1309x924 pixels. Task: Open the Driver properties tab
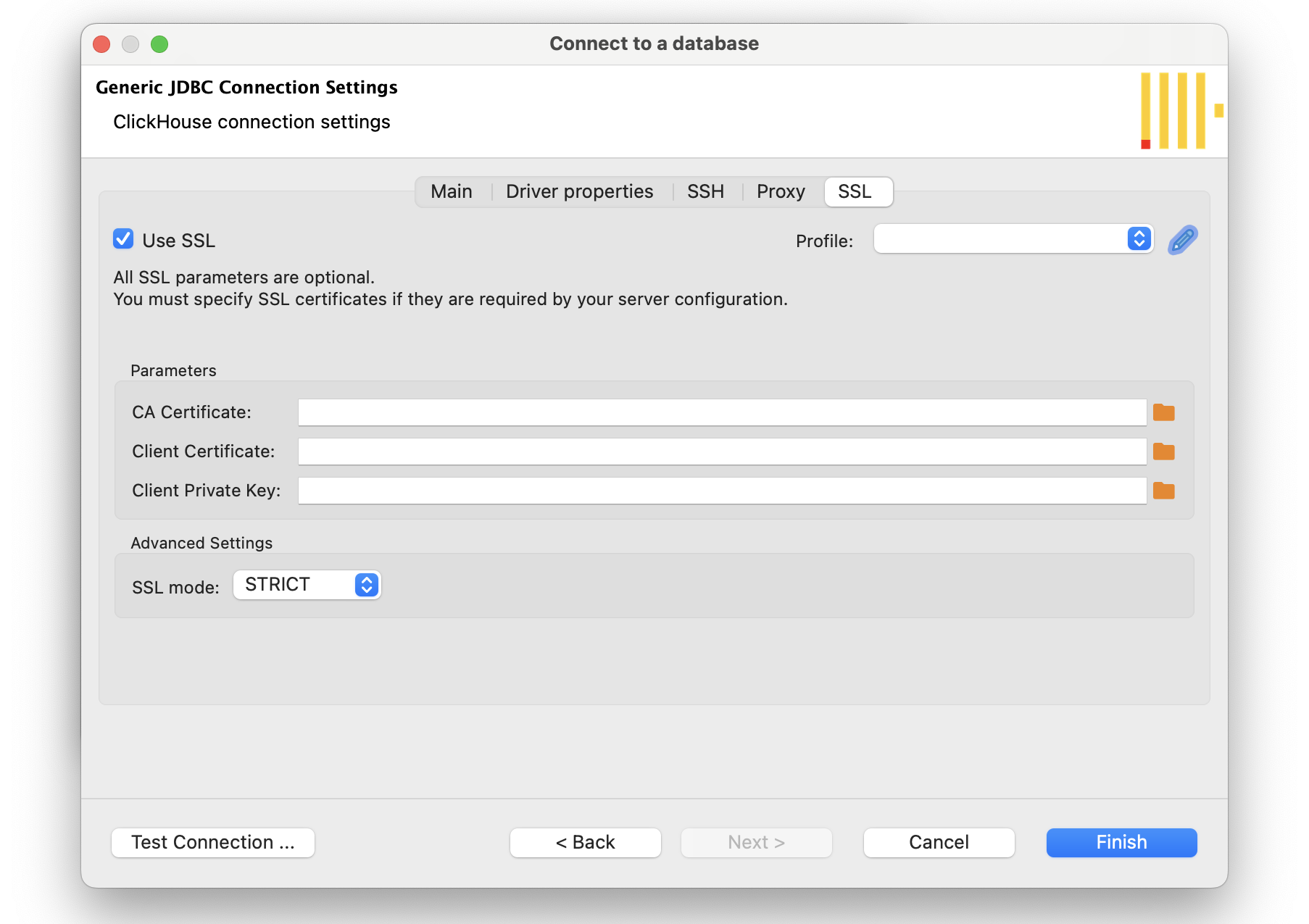[x=579, y=192]
